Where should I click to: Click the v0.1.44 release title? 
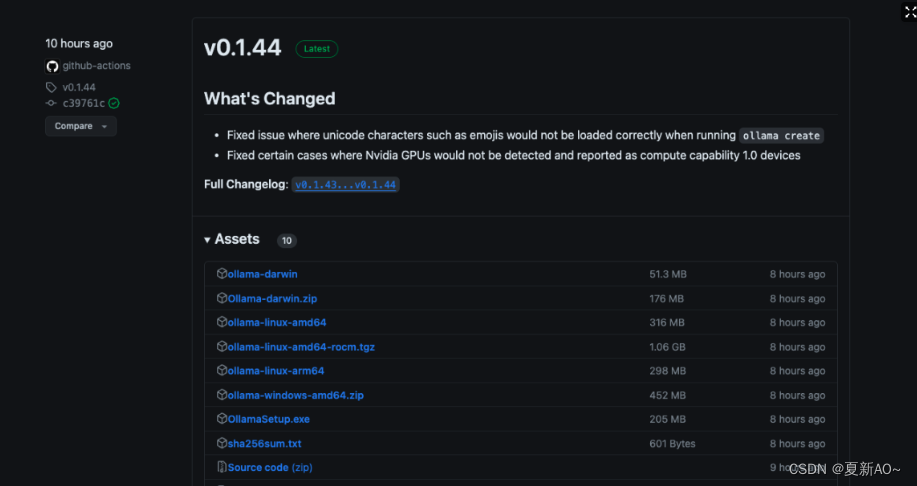pos(243,48)
